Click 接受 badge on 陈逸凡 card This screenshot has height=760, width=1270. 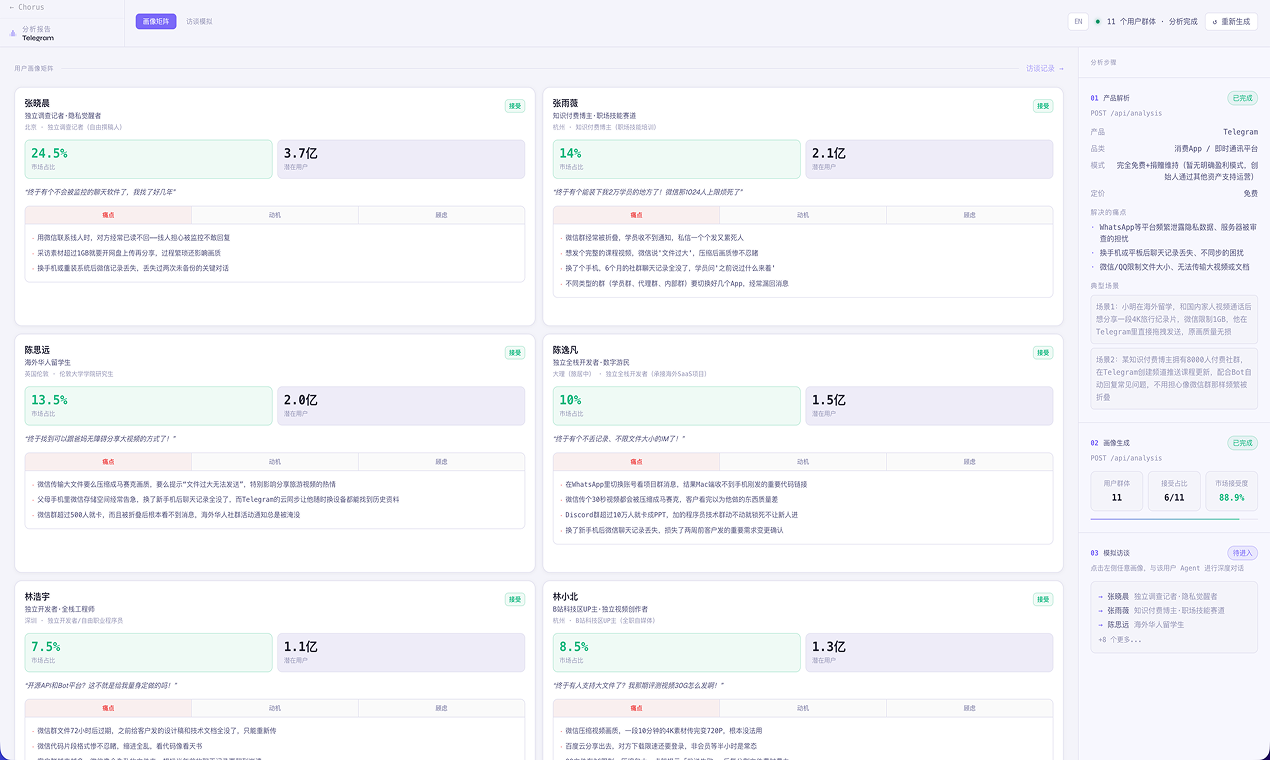1043,353
